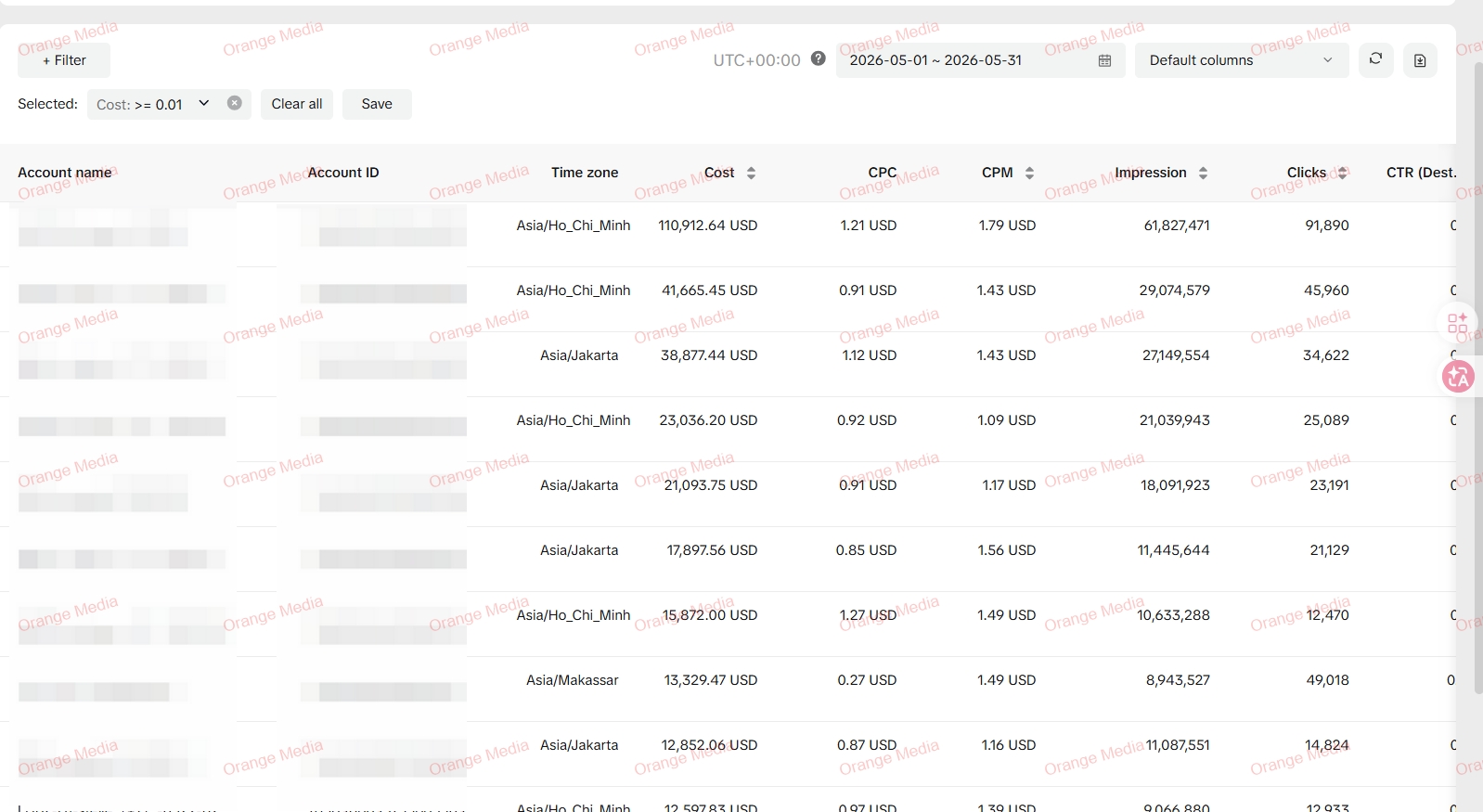Click the 21,093.75 USD cost cell
This screenshot has width=1483, height=812.
(x=711, y=485)
